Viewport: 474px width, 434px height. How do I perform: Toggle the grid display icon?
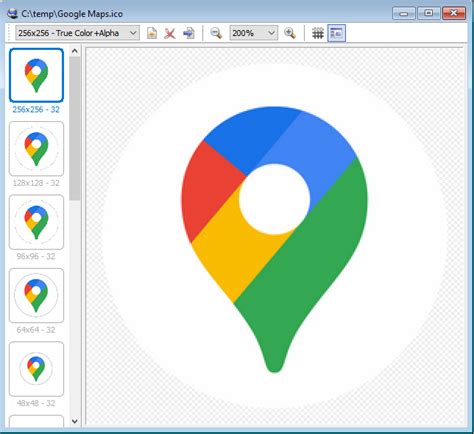tap(318, 33)
